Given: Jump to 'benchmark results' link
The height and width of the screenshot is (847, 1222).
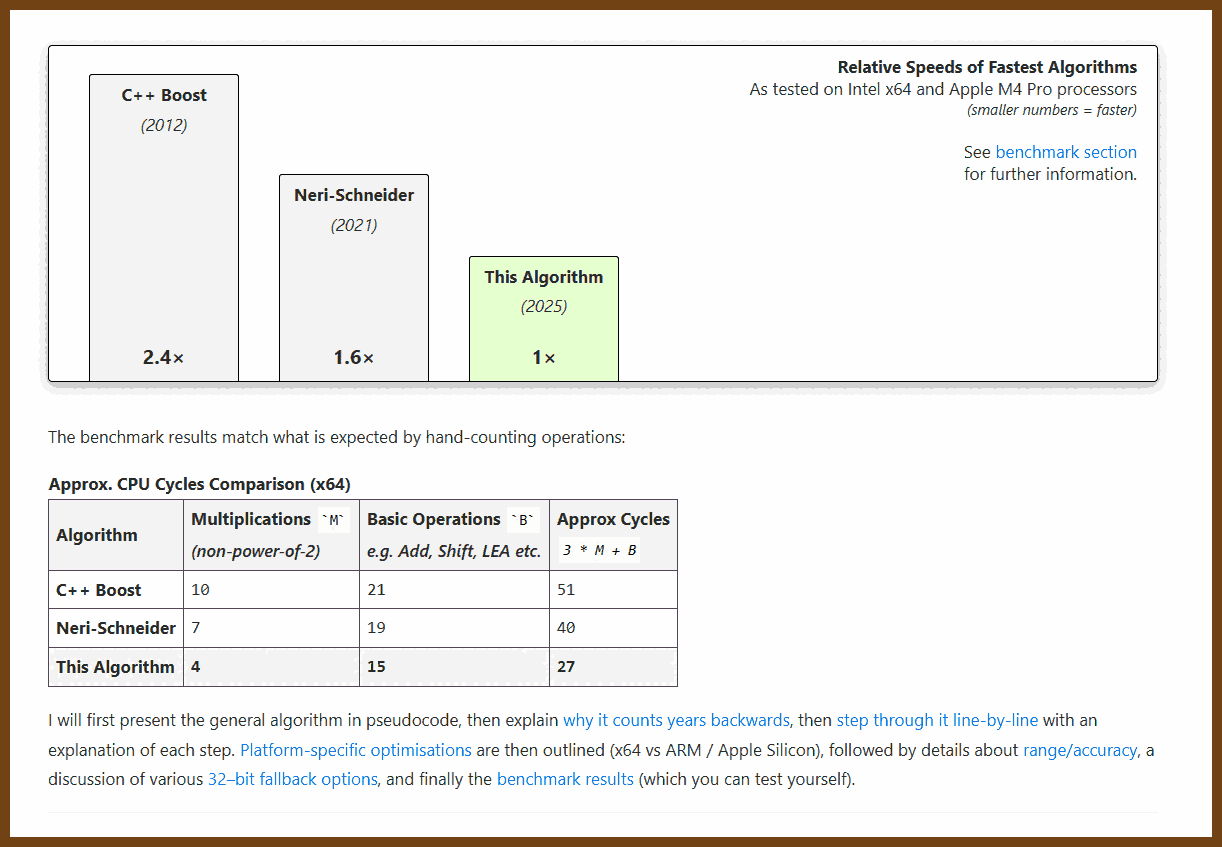Looking at the screenshot, I should (565, 779).
